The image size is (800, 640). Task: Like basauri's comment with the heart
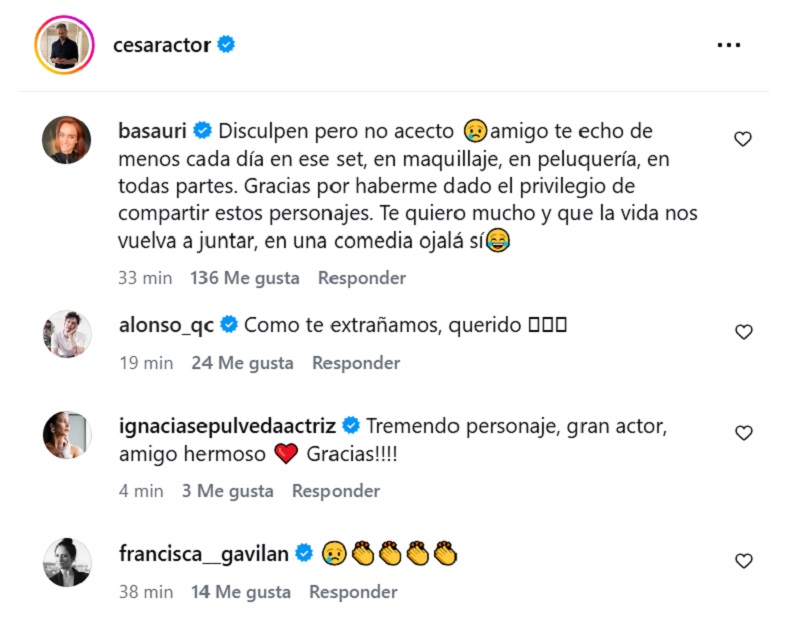click(743, 139)
